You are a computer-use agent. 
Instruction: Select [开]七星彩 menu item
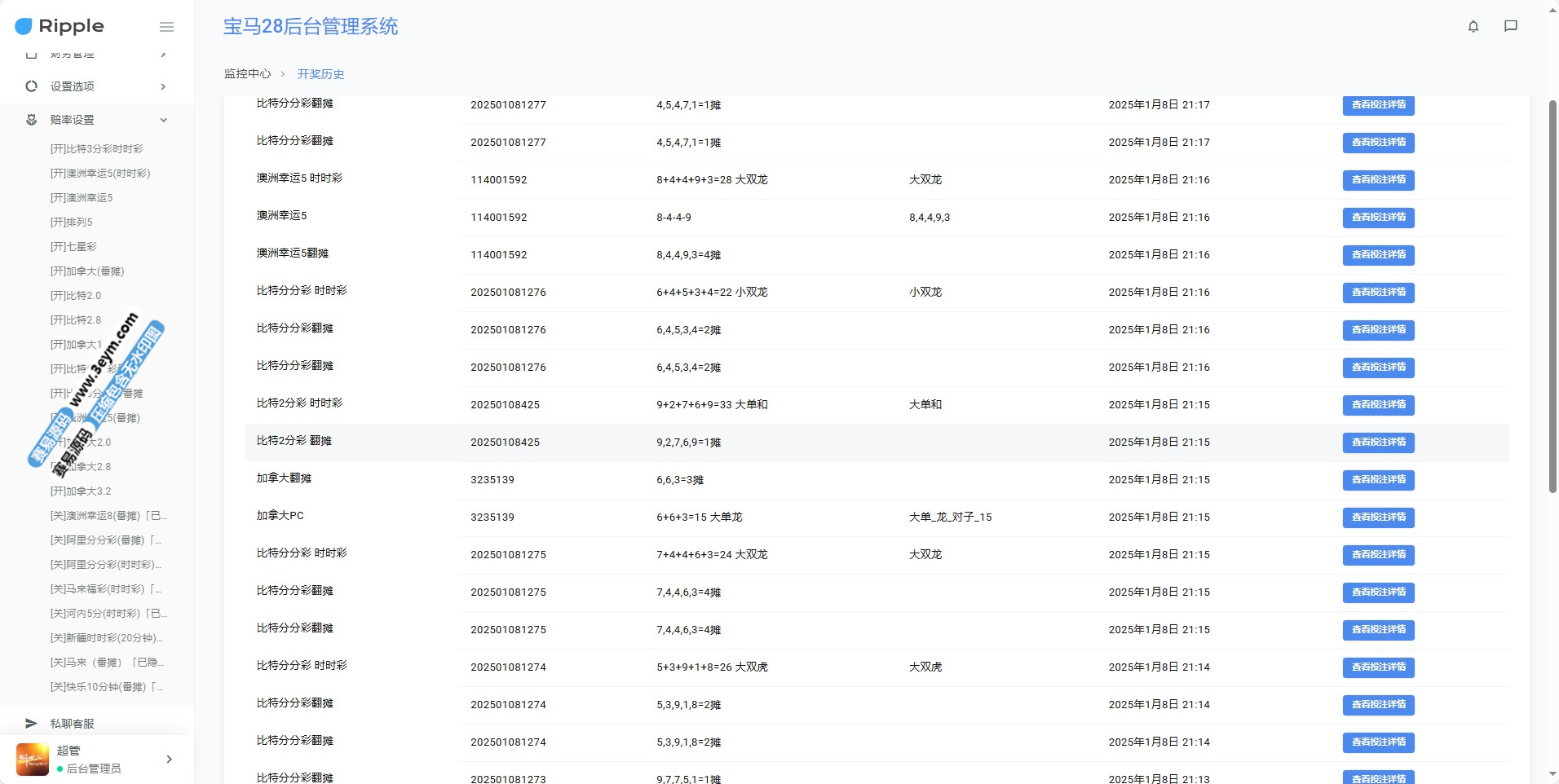coord(73,247)
